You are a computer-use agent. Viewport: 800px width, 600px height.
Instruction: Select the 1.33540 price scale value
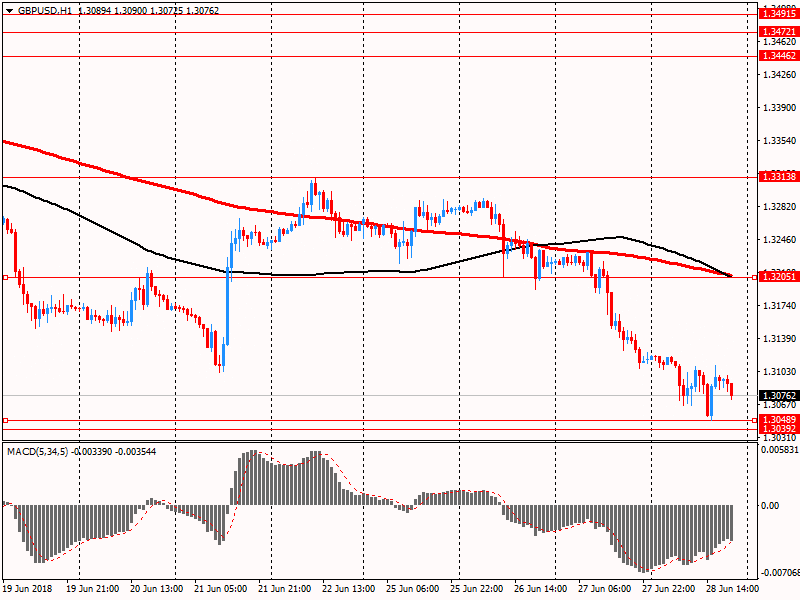coord(779,141)
